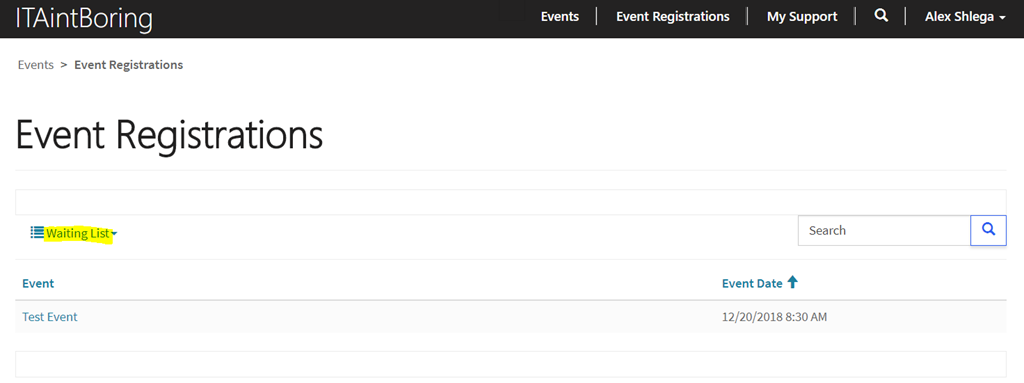Click the Event Registrations breadcrumb item
This screenshot has height=383, width=1024.
(x=129, y=65)
